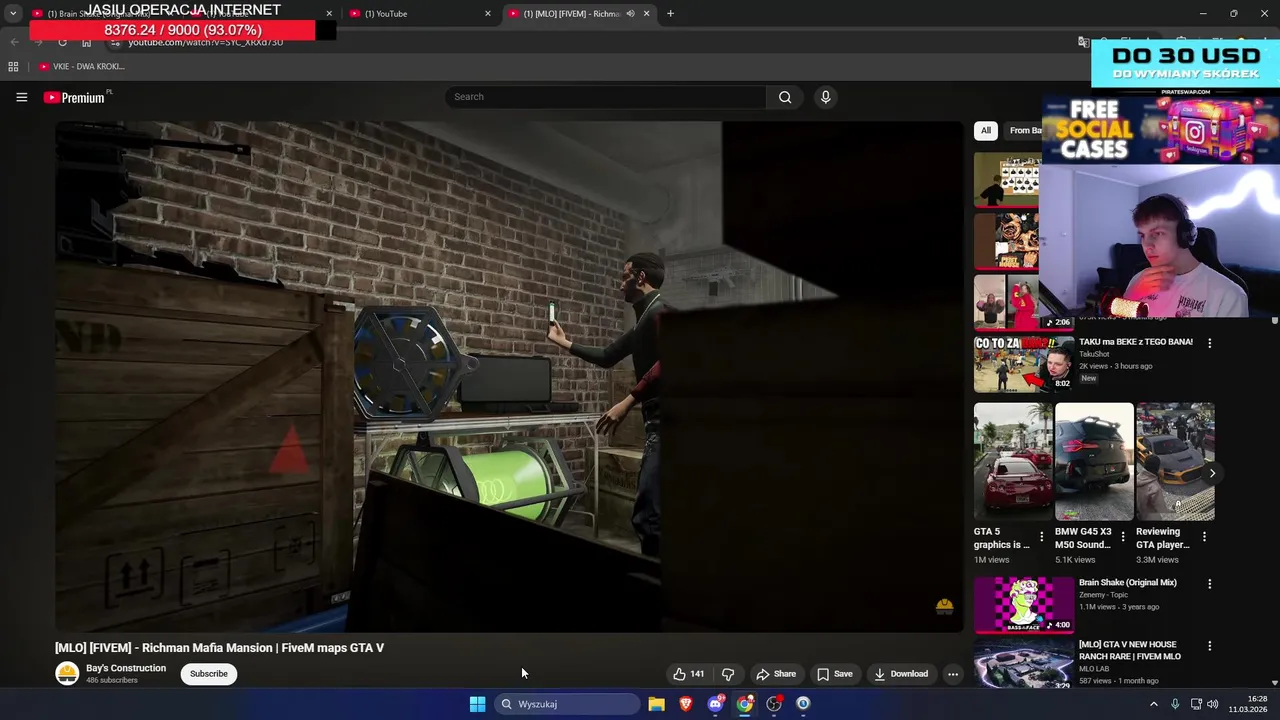Open GTA V NEW HOUSE RANCH thumbnail
This screenshot has height=720, width=1280.
(x=1024, y=664)
